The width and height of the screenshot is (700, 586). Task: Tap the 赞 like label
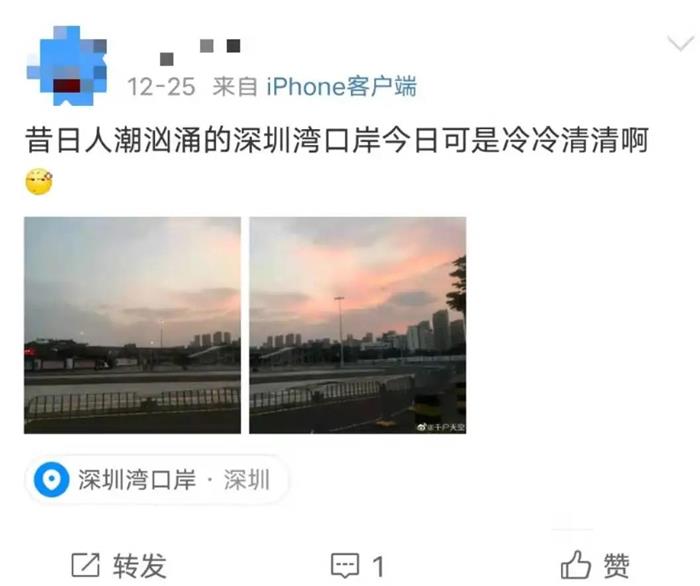617,565
